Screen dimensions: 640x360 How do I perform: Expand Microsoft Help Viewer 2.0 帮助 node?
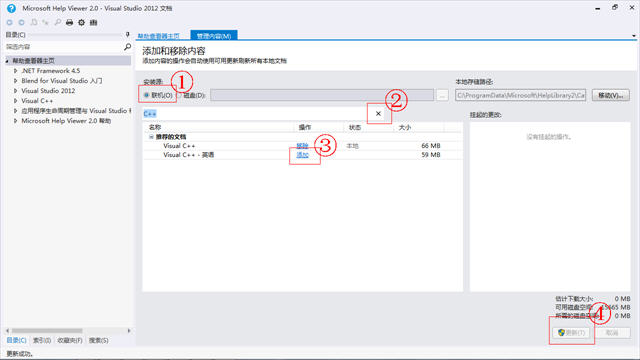(16, 121)
